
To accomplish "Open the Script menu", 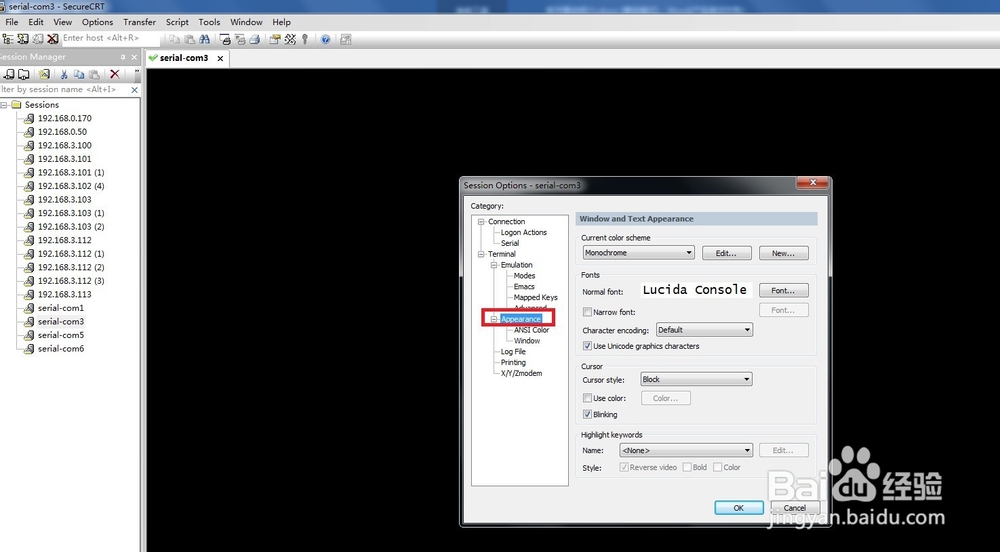I will [x=177, y=22].
